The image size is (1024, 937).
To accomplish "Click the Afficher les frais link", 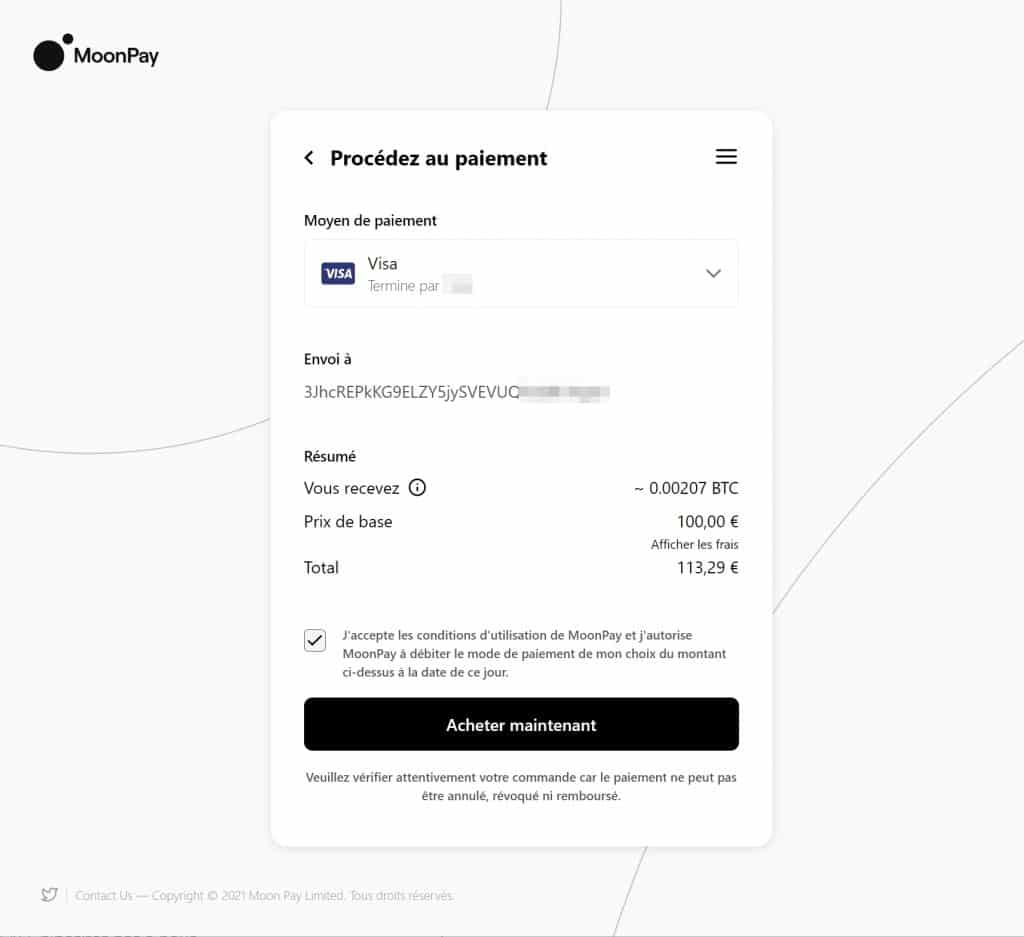I will tap(695, 544).
